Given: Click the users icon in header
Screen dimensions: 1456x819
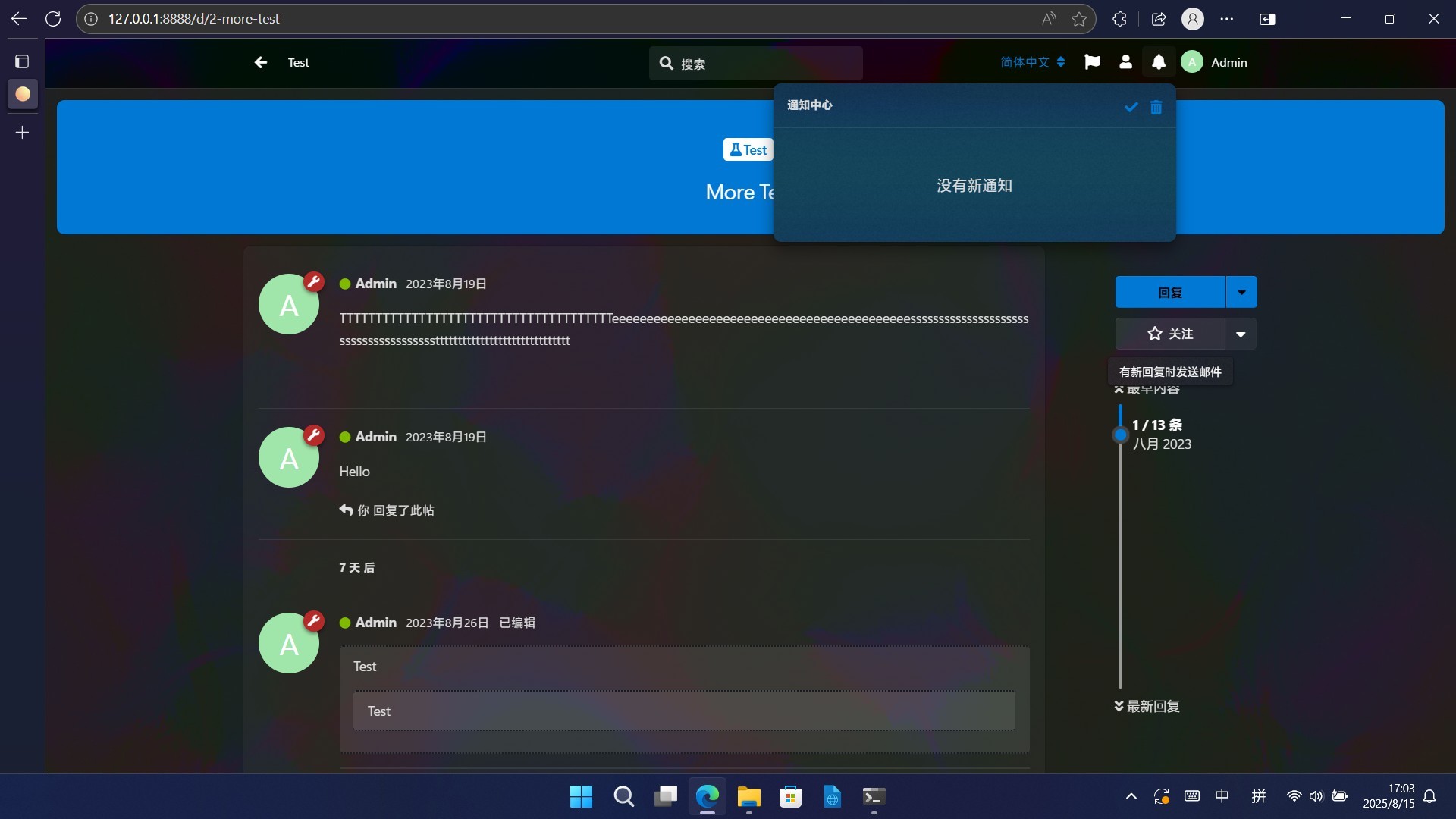Looking at the screenshot, I should pyautogui.click(x=1125, y=62).
